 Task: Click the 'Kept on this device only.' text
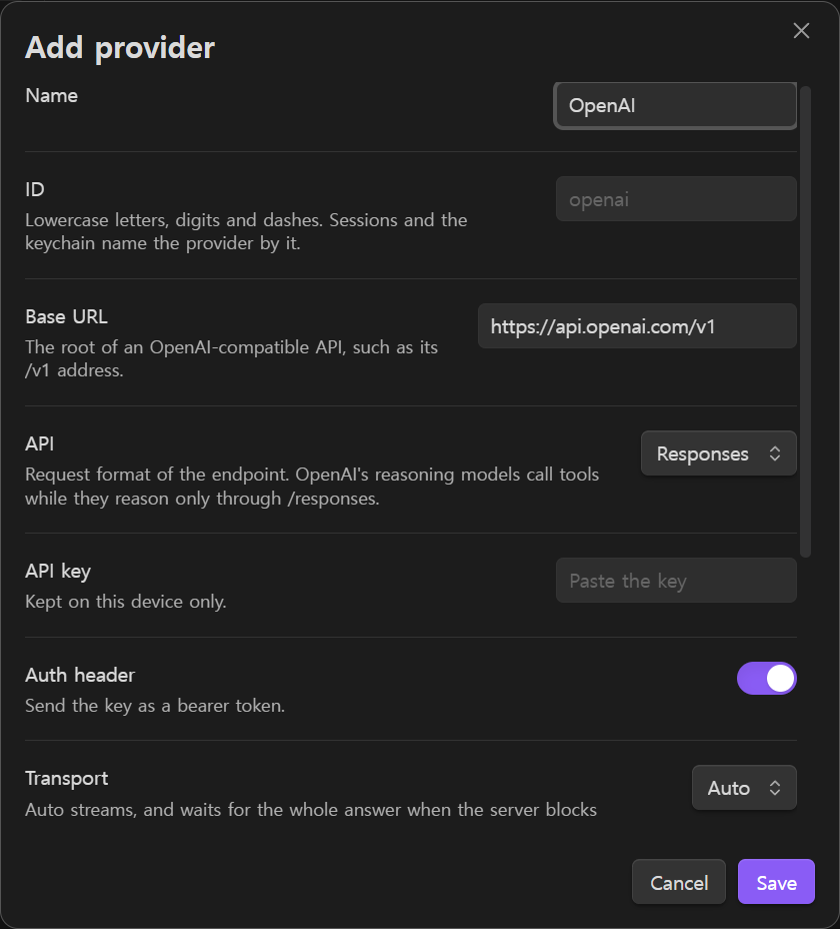[x=126, y=602]
